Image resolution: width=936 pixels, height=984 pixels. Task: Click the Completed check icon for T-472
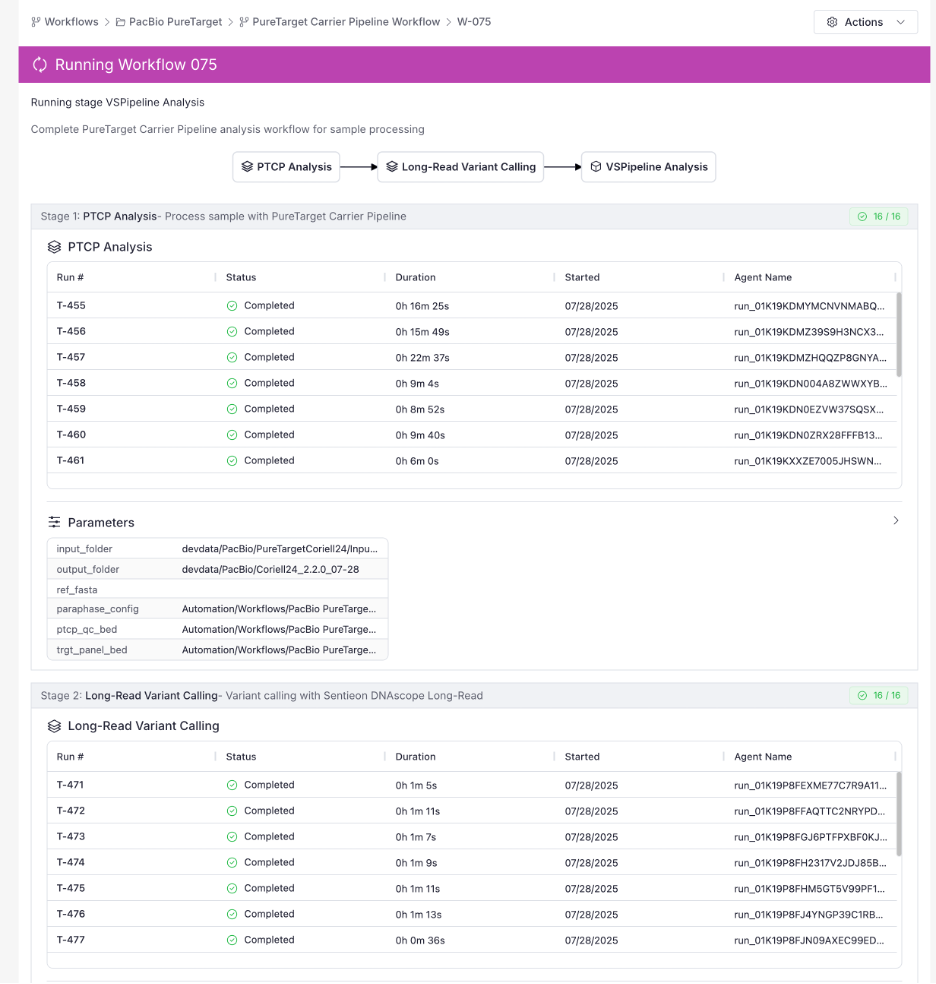tap(232, 811)
